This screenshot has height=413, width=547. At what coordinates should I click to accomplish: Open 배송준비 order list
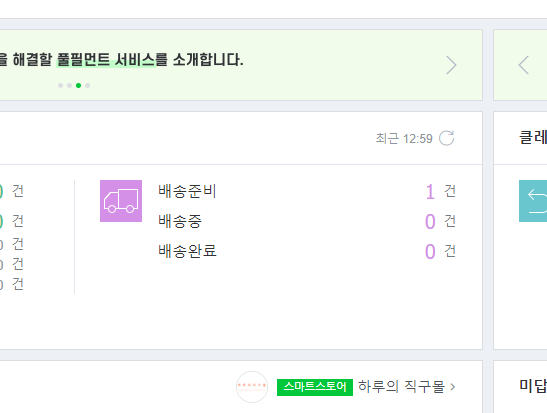pyautogui.click(x=187, y=191)
